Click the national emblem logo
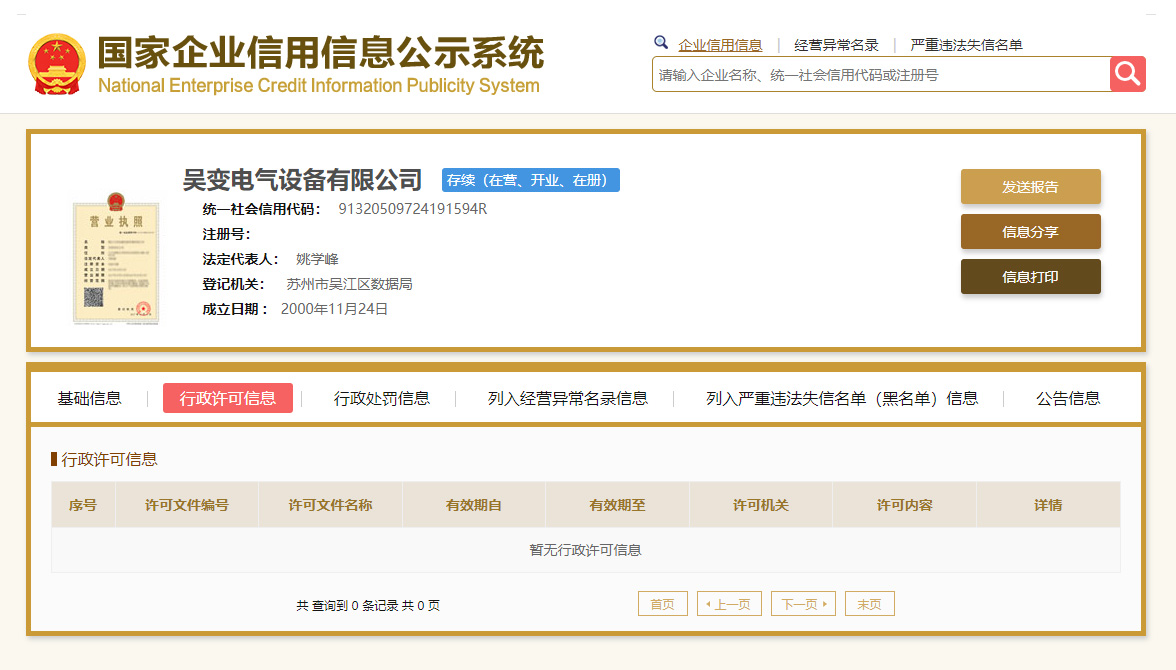This screenshot has width=1176, height=670. [57, 65]
